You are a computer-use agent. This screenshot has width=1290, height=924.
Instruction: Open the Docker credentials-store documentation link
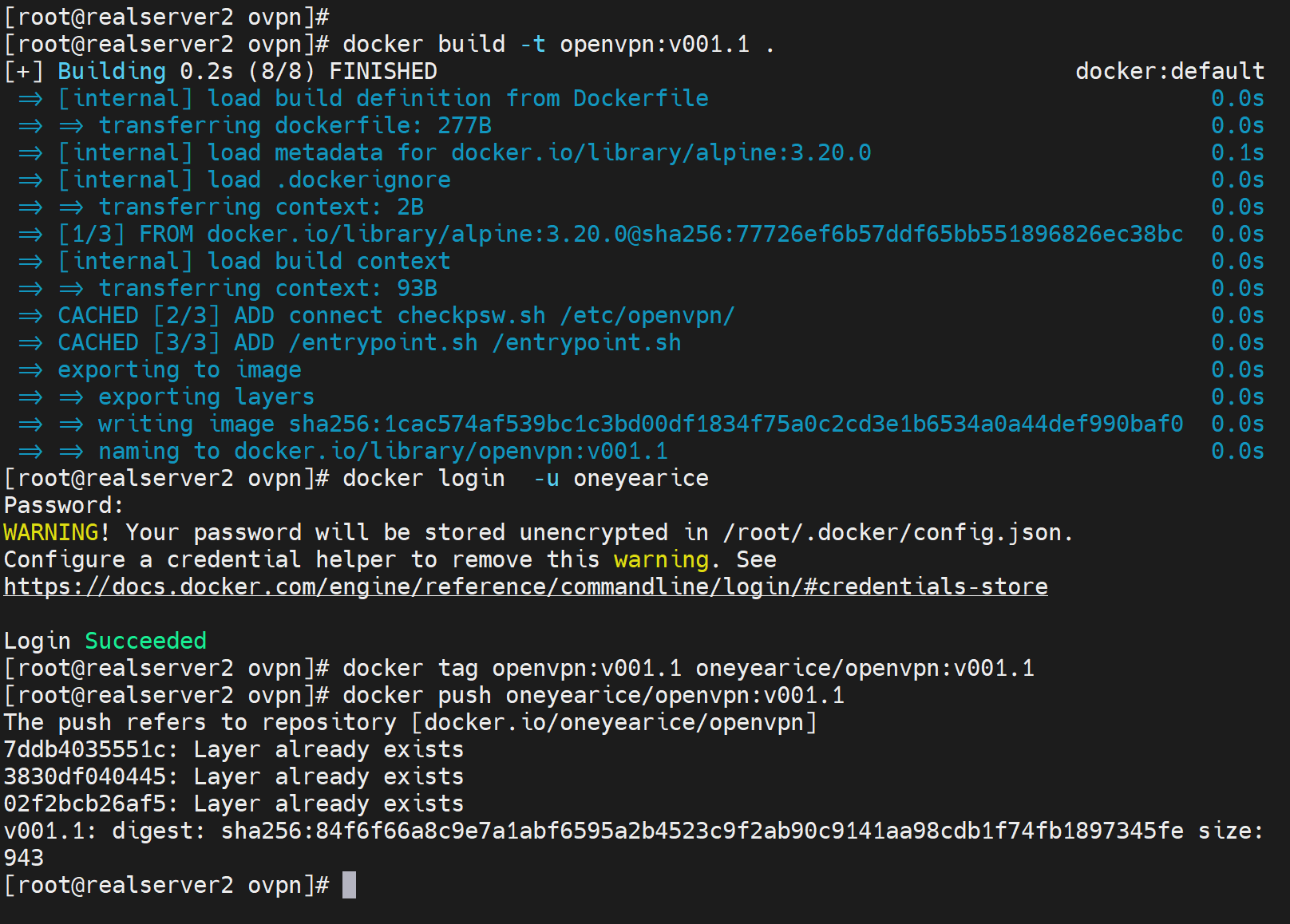click(525, 586)
